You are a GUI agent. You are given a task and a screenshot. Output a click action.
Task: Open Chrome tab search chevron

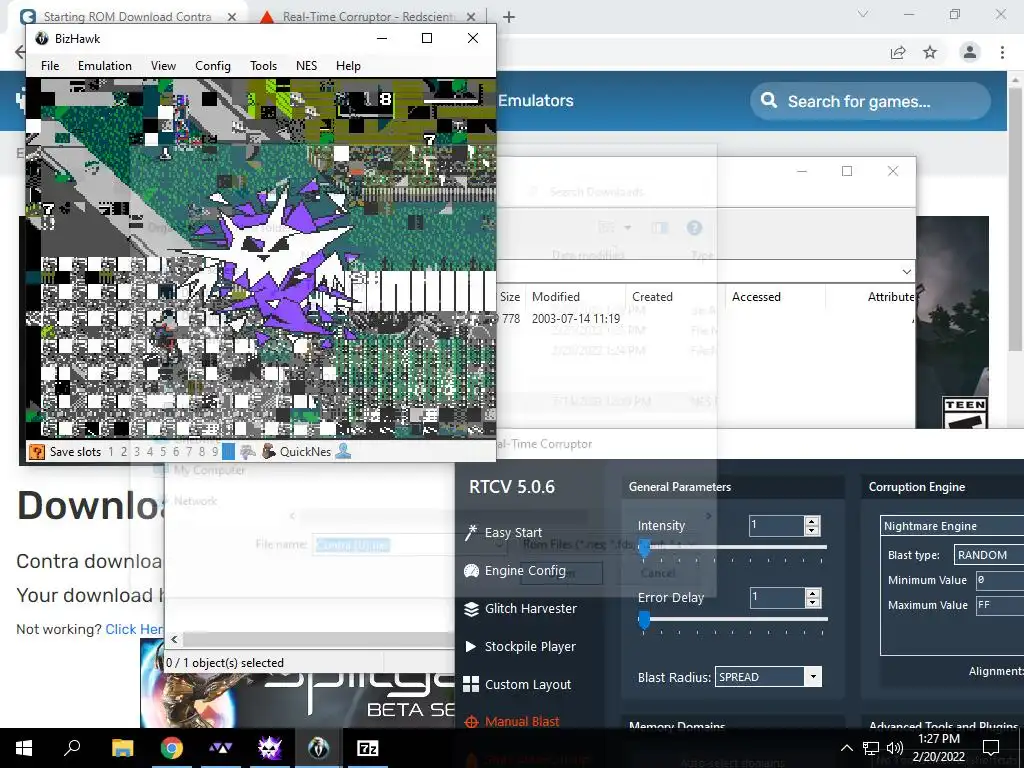coord(863,14)
